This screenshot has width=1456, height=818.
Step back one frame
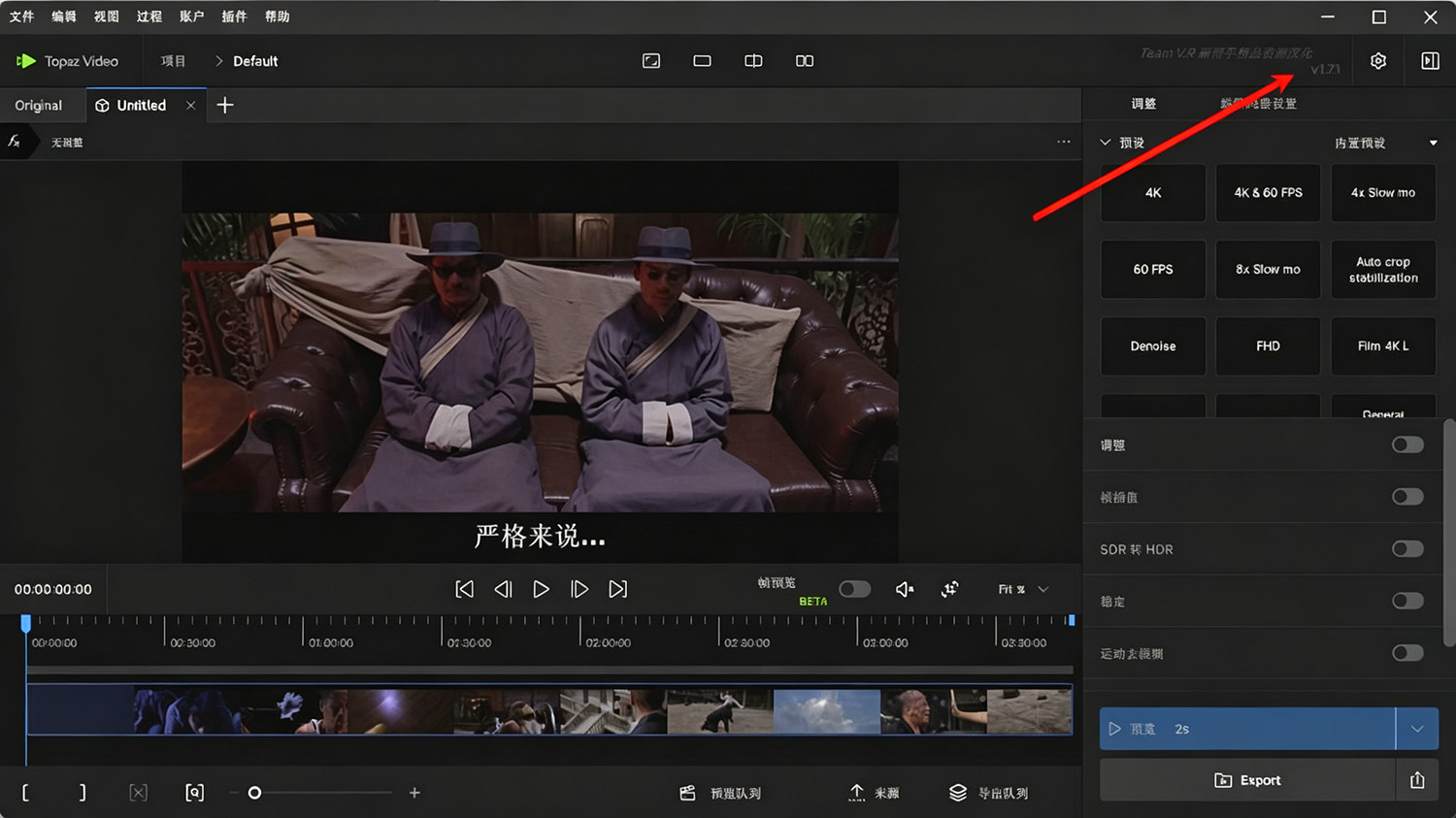503,589
